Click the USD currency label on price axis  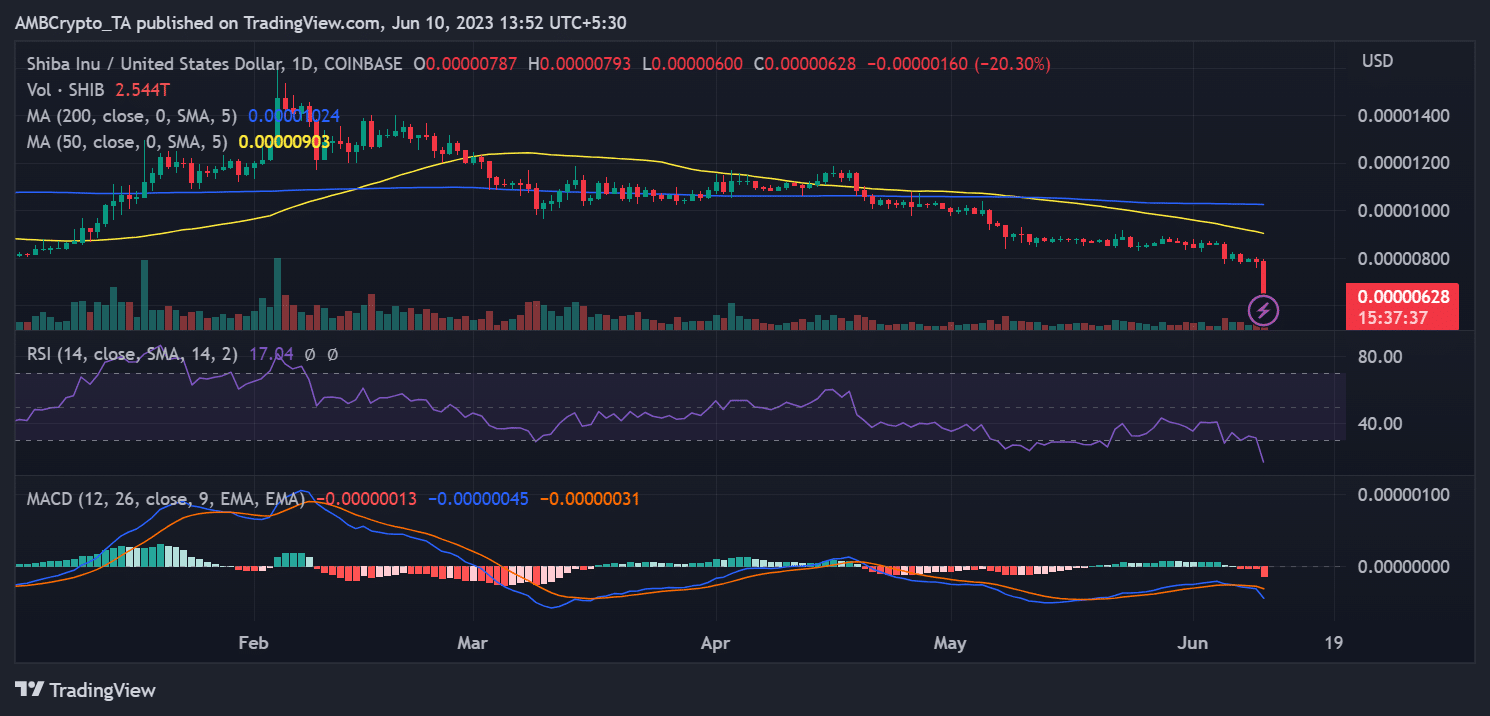(x=1377, y=62)
